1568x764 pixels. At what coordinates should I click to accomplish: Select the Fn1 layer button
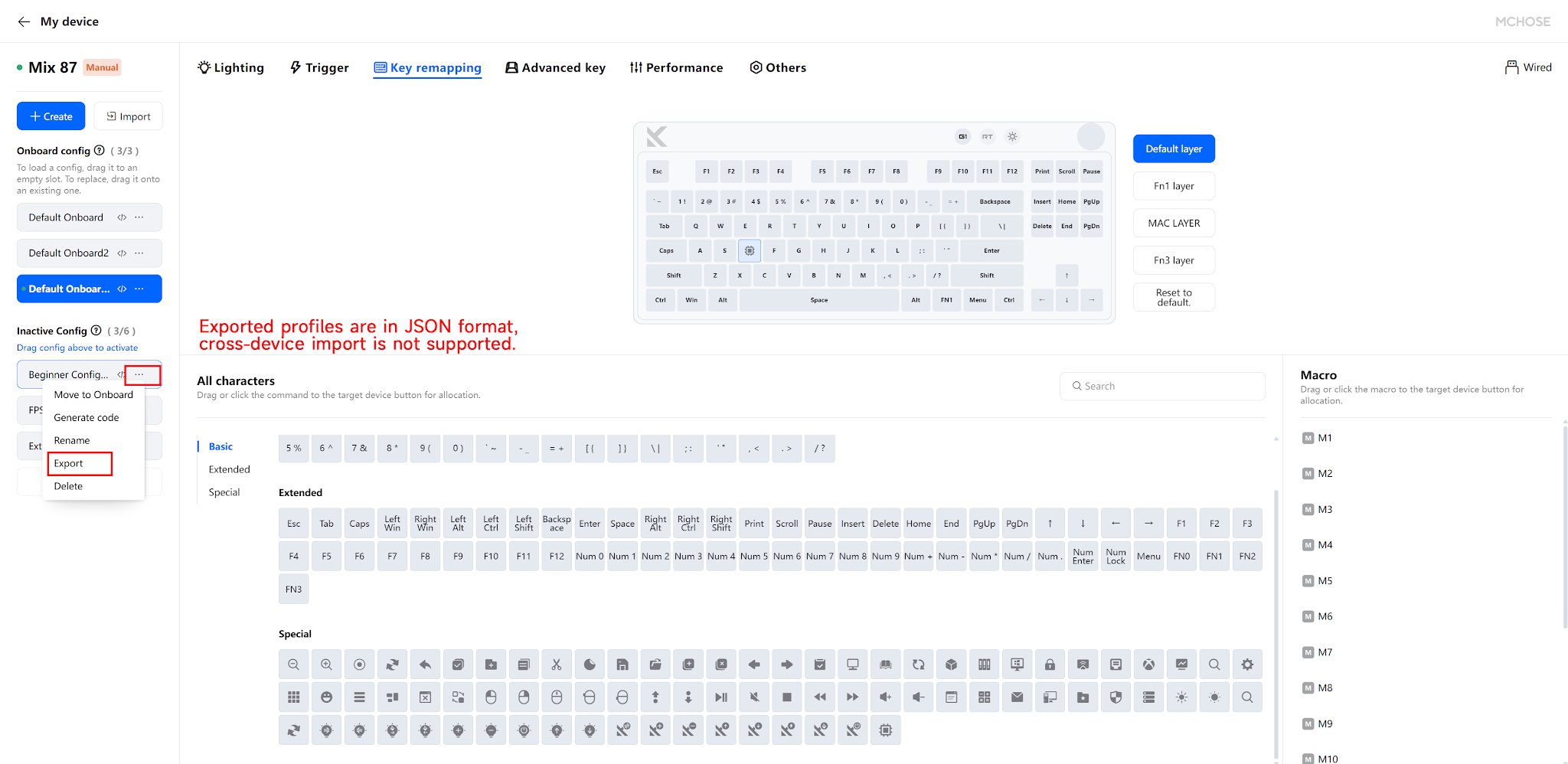pyautogui.click(x=1174, y=186)
